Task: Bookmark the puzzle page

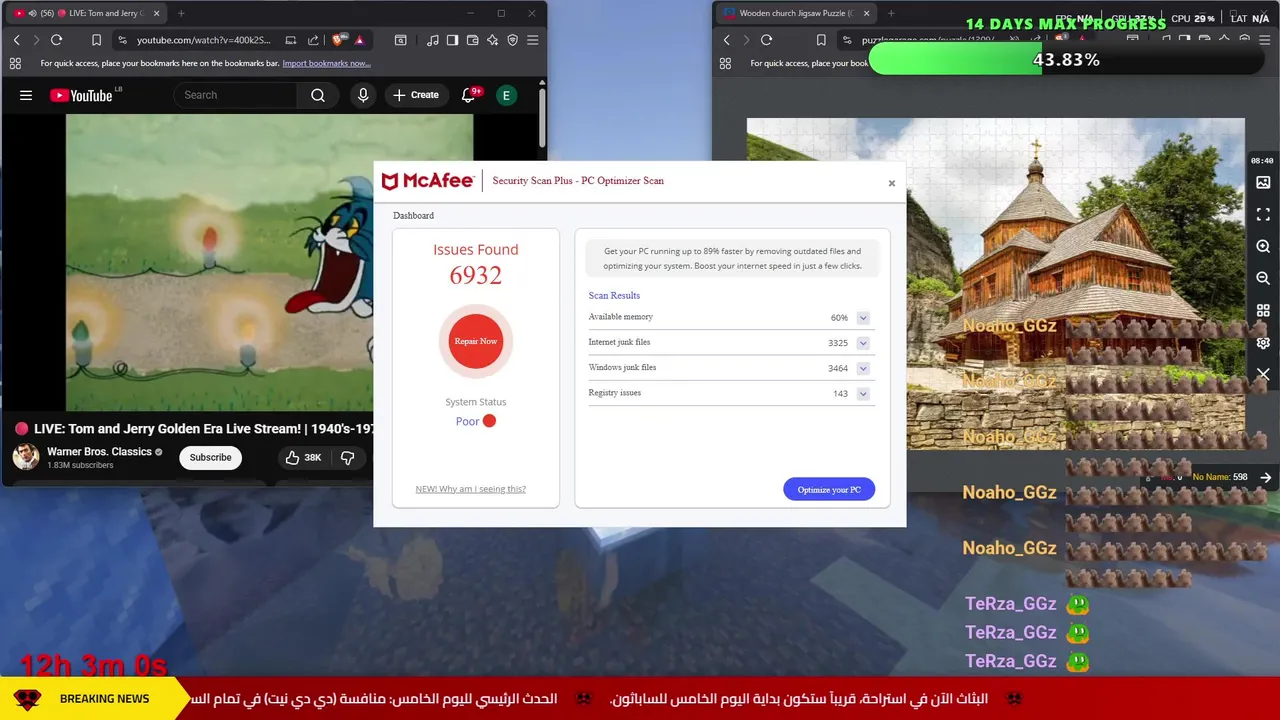Action: [821, 40]
